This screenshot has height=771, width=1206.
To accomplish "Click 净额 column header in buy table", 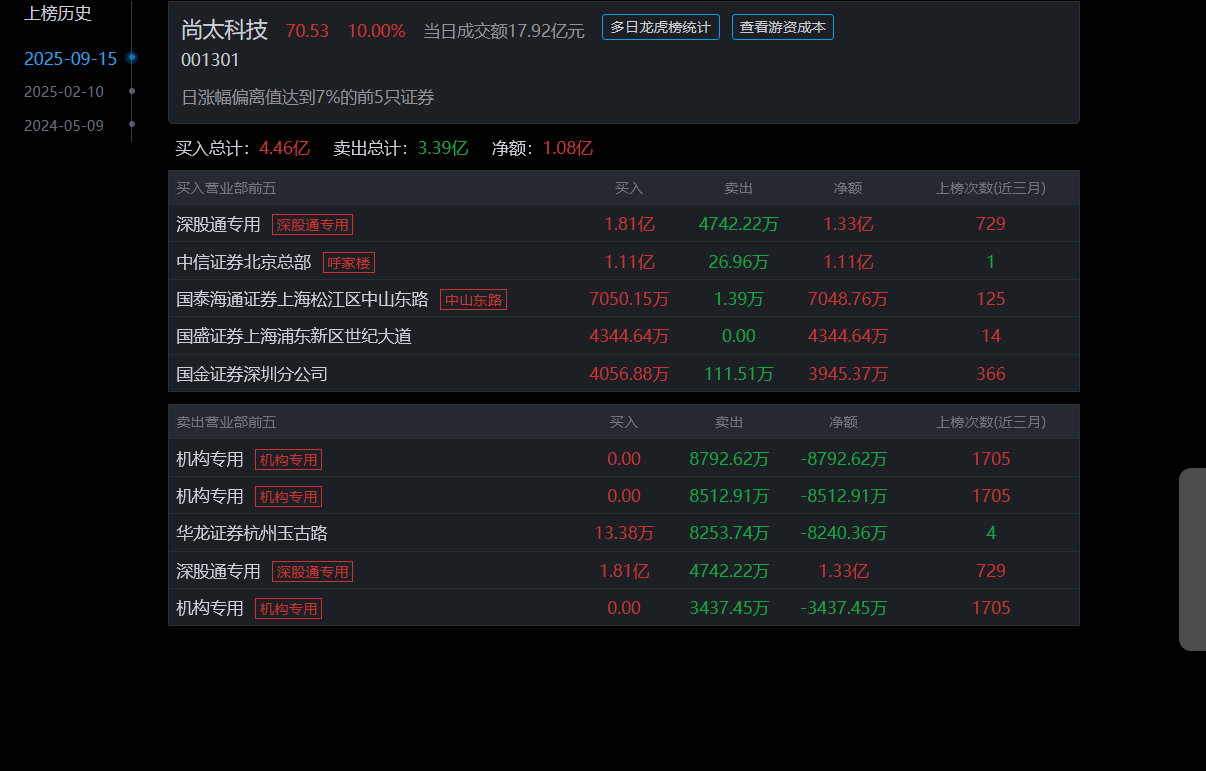I will pyautogui.click(x=848, y=188).
